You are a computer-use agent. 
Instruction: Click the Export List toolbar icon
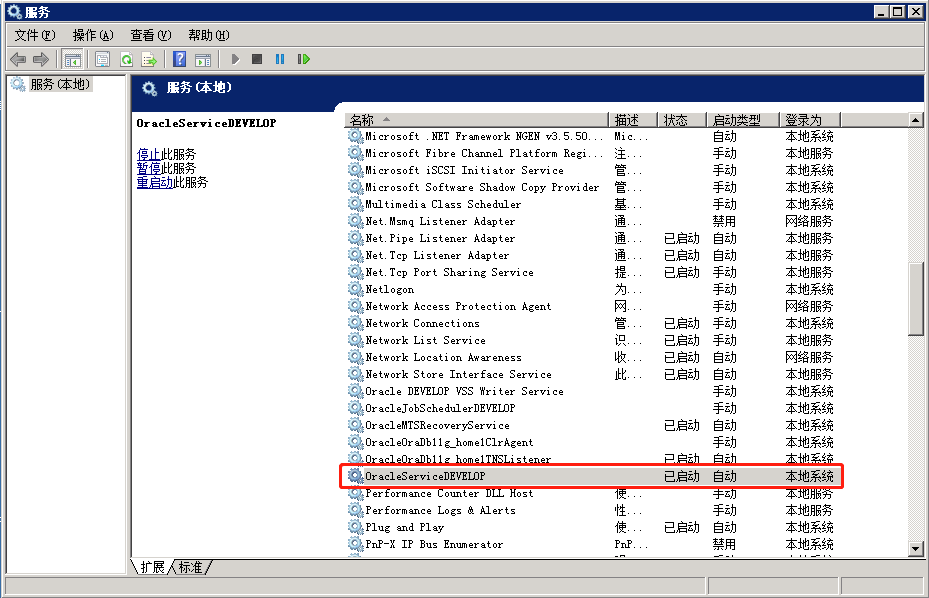(149, 59)
